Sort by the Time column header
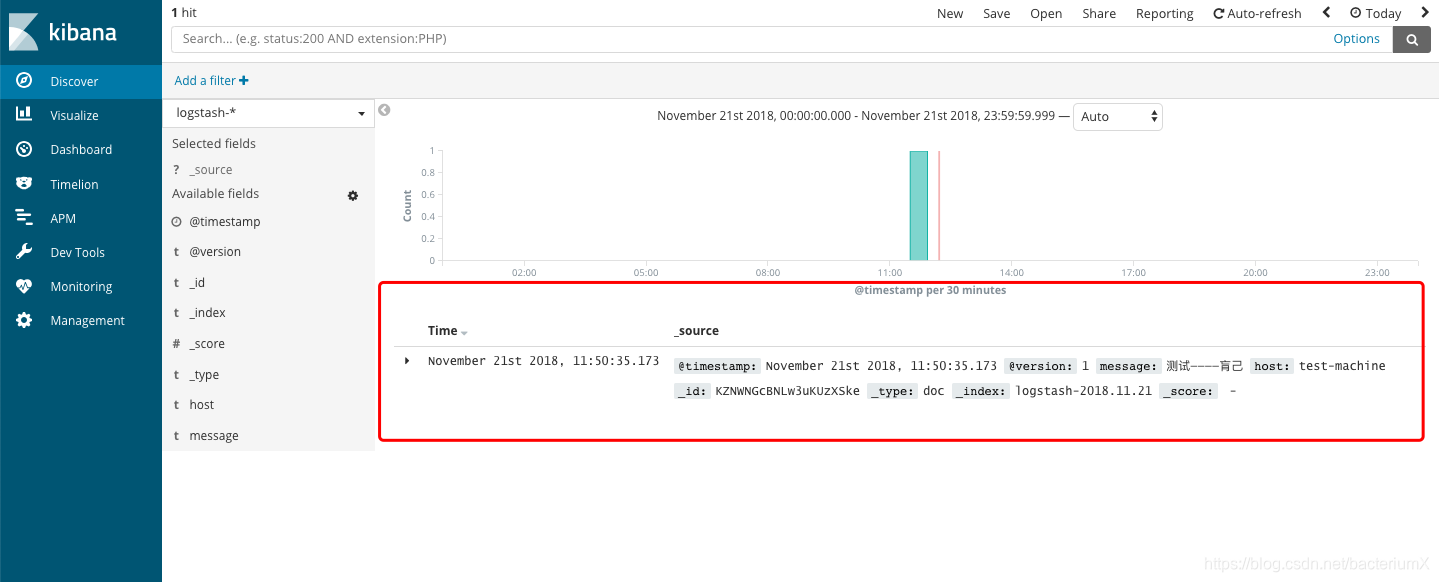The height and width of the screenshot is (582, 1439). tap(447, 331)
